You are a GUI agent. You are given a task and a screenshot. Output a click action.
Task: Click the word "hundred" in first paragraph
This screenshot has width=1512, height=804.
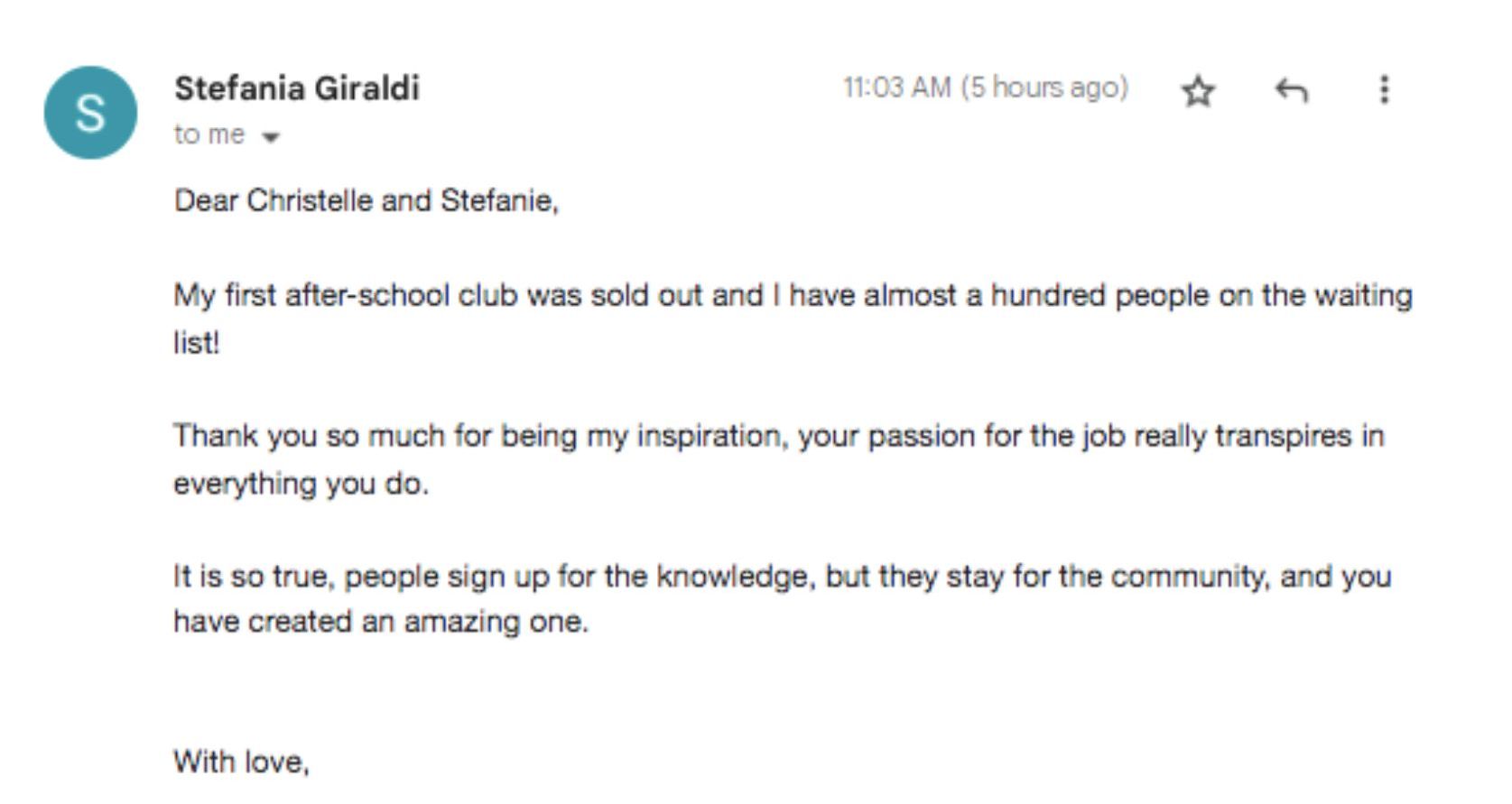pos(1047,296)
